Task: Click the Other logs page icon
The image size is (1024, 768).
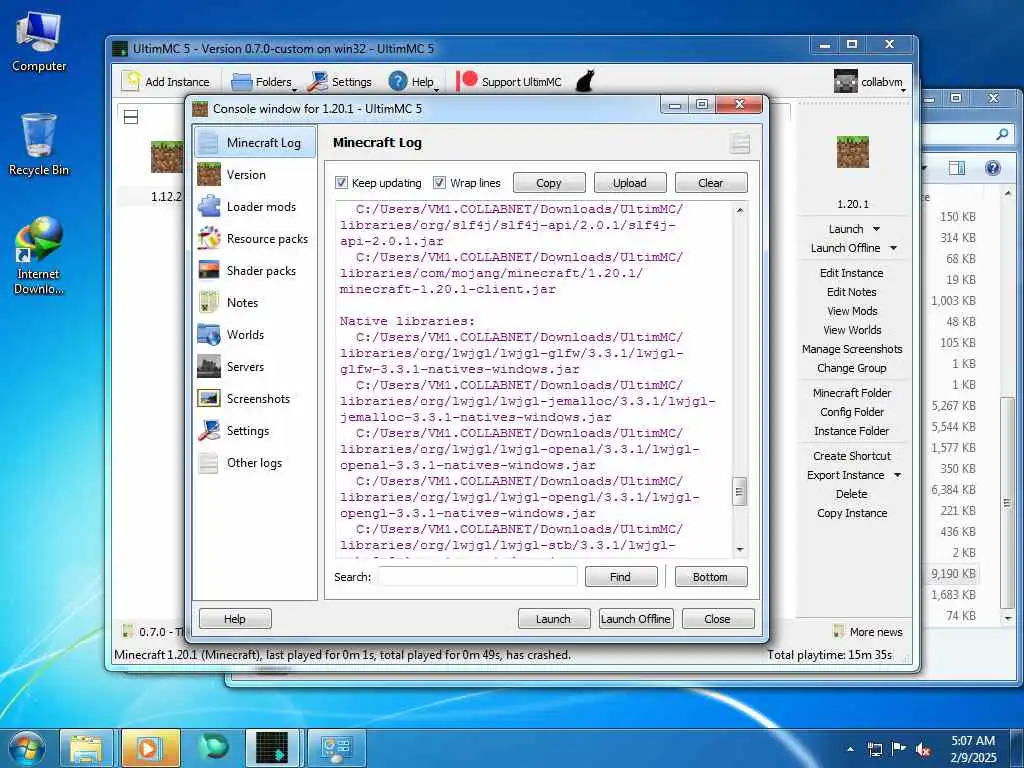Action: [x=209, y=462]
